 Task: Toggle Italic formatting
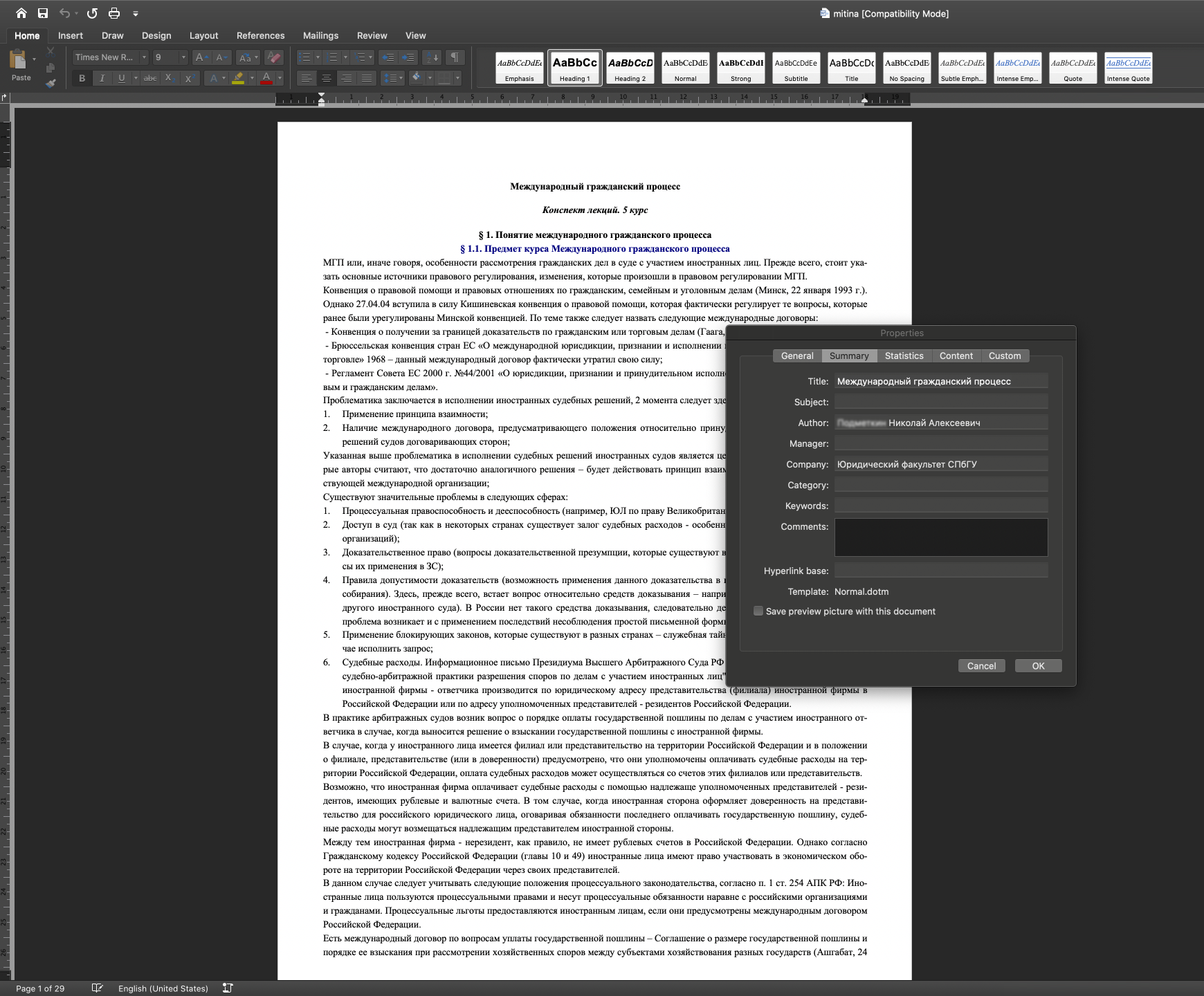click(102, 78)
